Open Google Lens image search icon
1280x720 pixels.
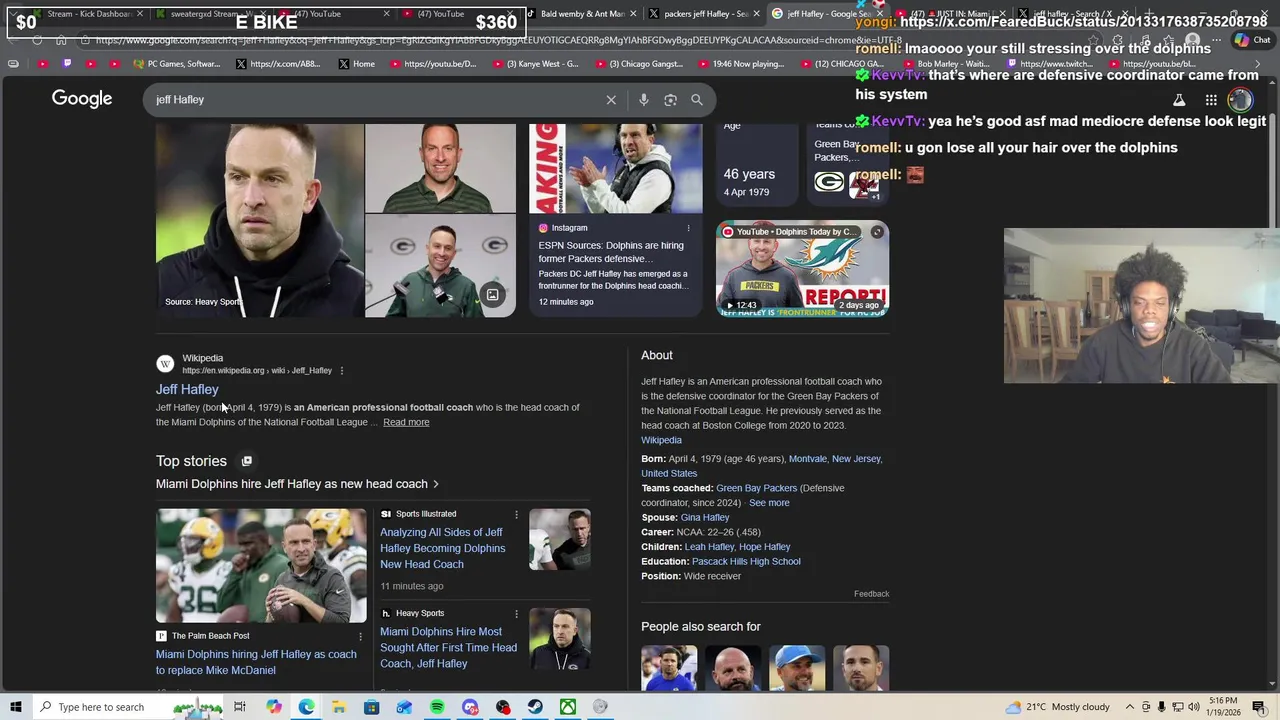click(670, 100)
